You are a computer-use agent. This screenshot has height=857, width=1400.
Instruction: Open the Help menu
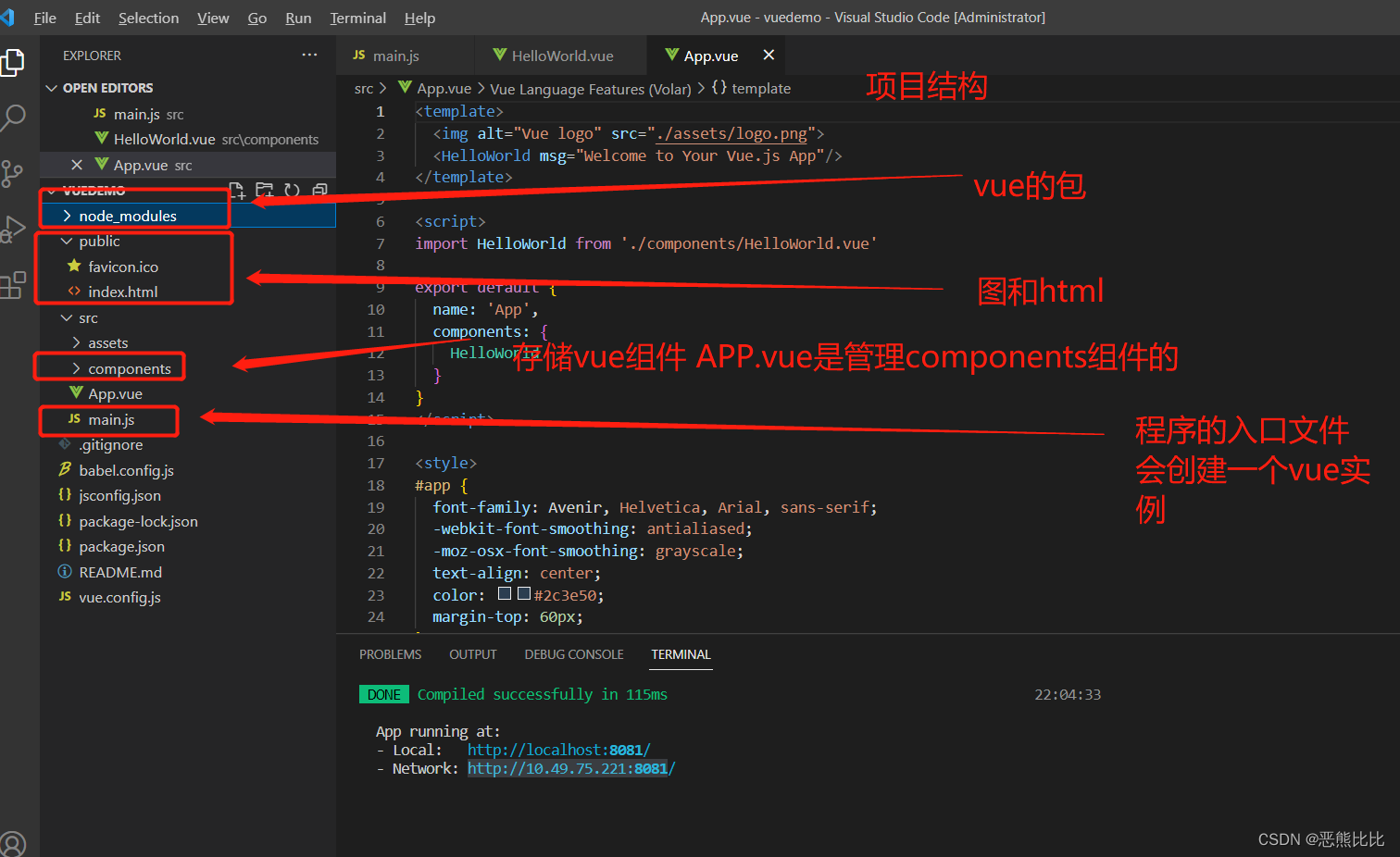[x=419, y=18]
